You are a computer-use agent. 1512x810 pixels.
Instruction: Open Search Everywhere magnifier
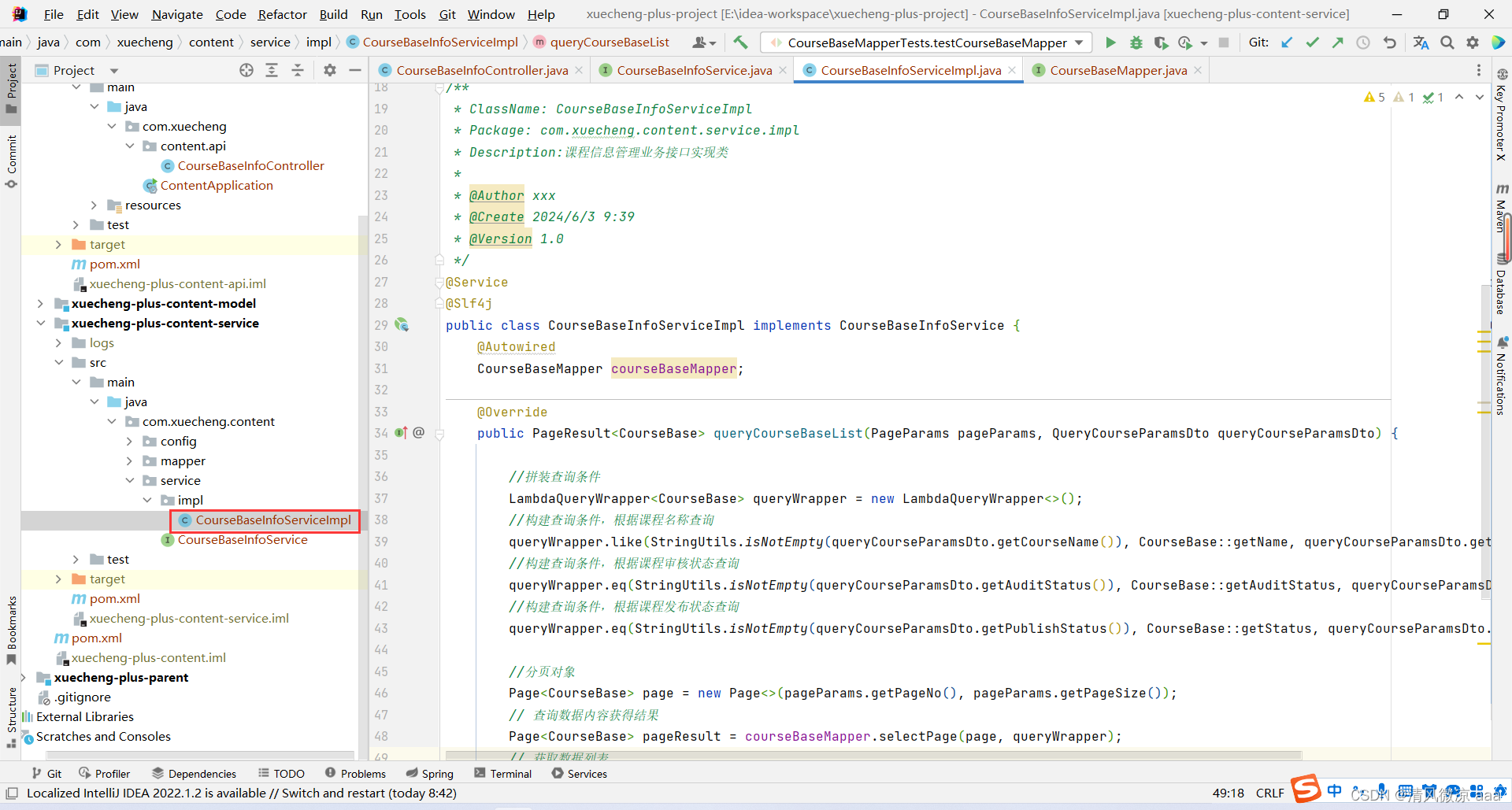point(1447,43)
